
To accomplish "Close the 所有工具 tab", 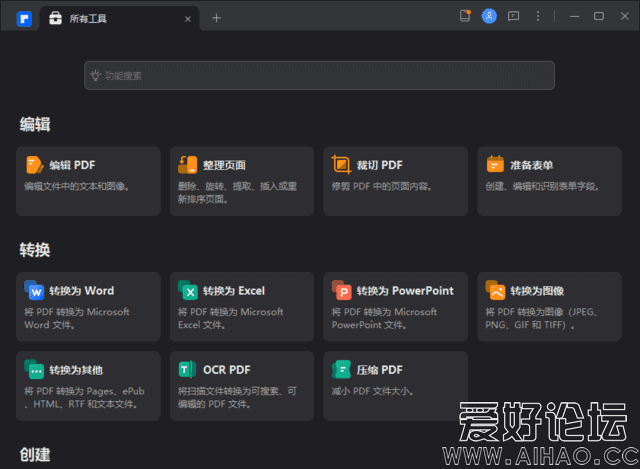I will click(188, 19).
